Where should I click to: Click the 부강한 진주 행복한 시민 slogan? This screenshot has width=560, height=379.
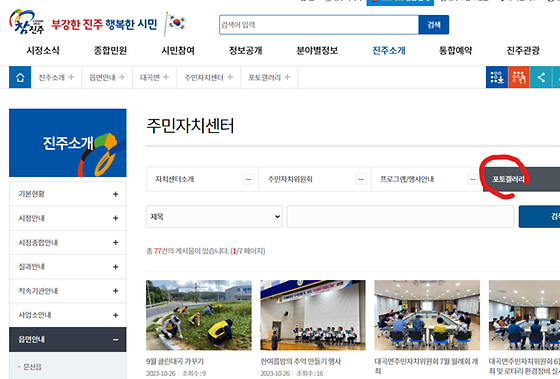click(x=104, y=24)
